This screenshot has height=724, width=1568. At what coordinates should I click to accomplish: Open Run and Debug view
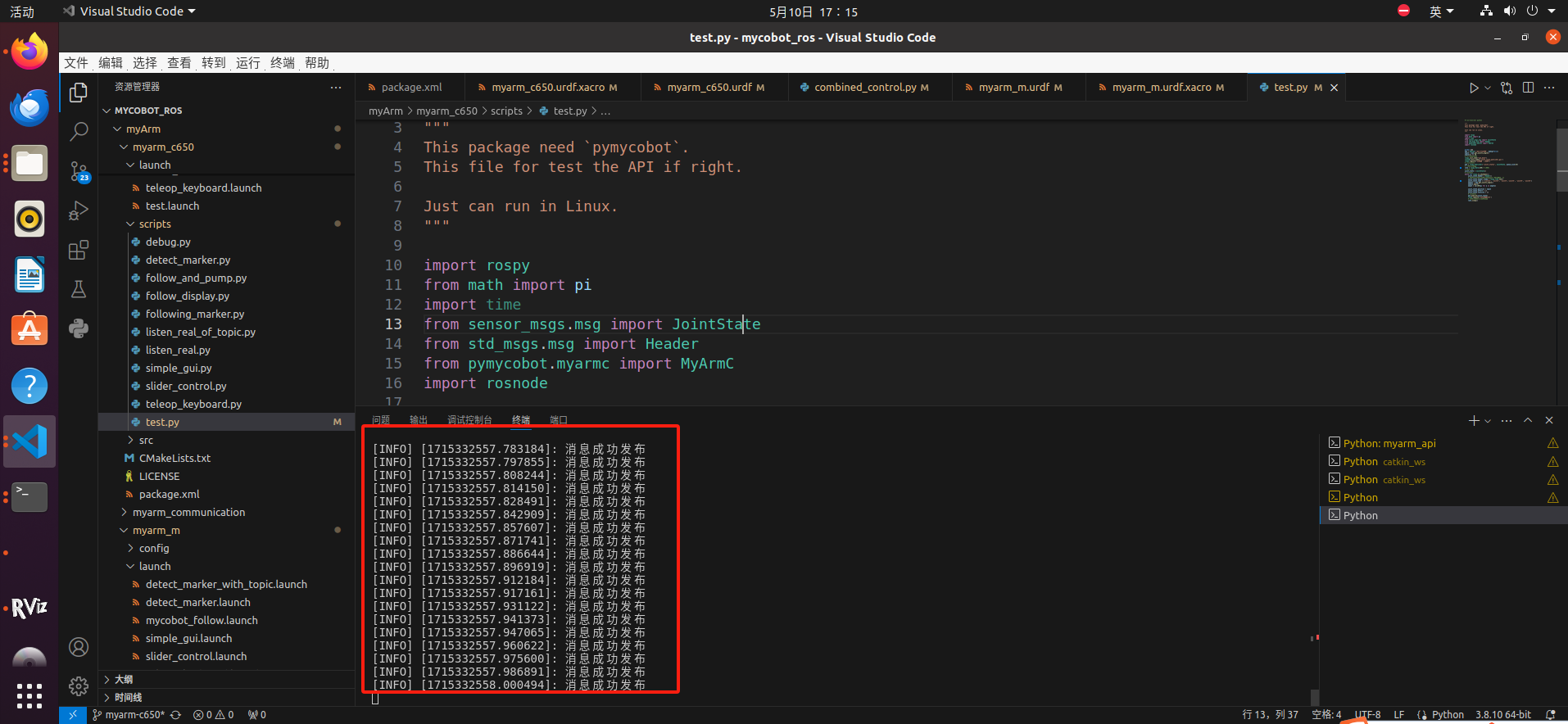tap(79, 210)
